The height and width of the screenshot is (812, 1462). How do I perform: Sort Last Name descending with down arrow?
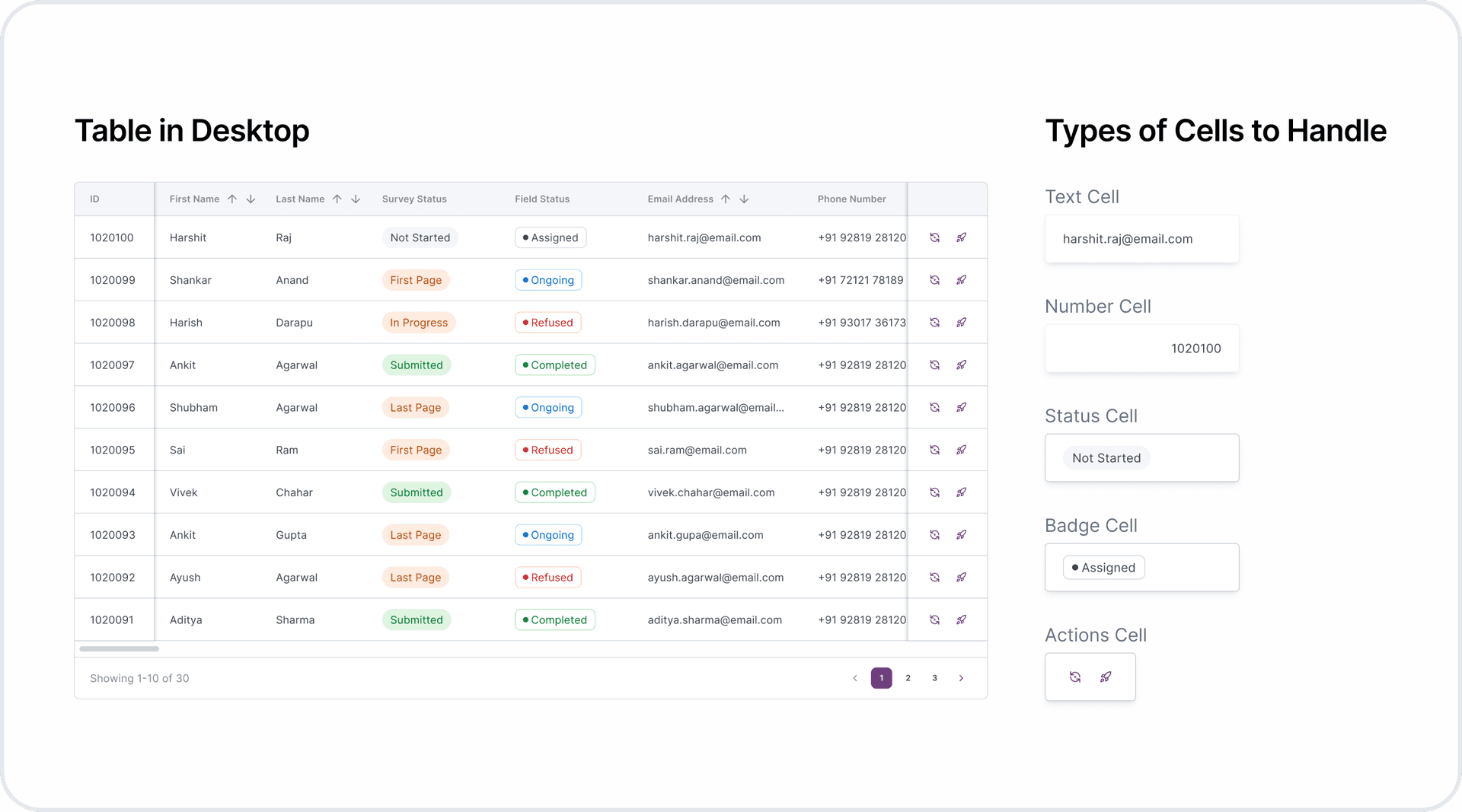coord(356,199)
